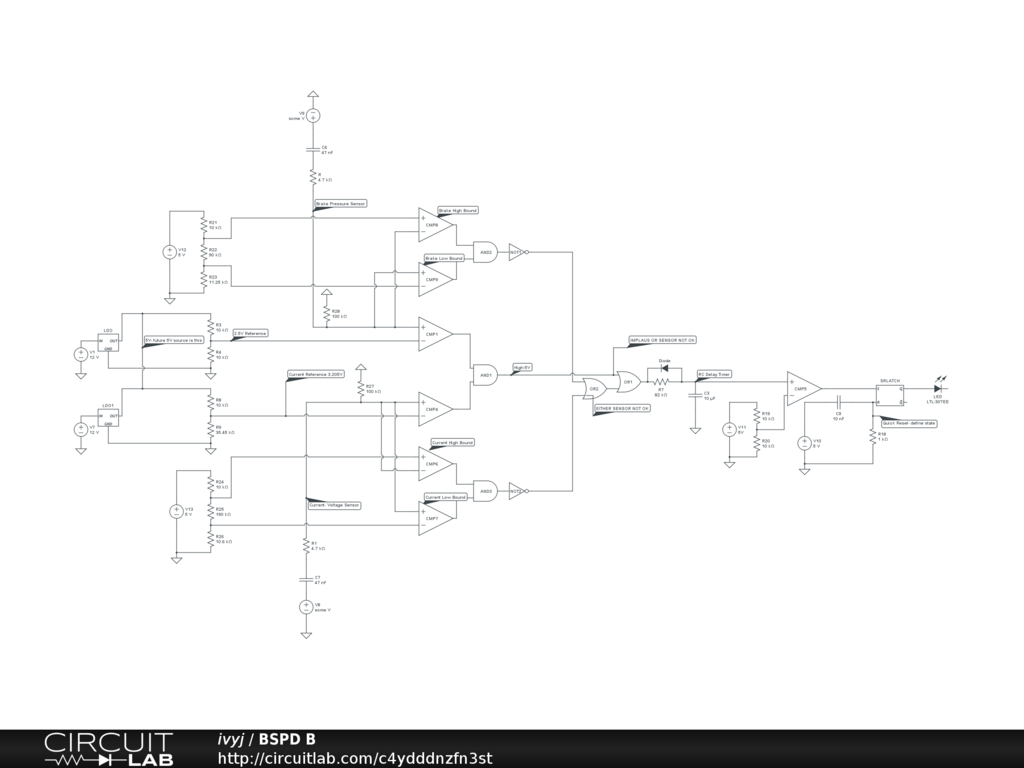Select the SRLATCH component

point(890,395)
